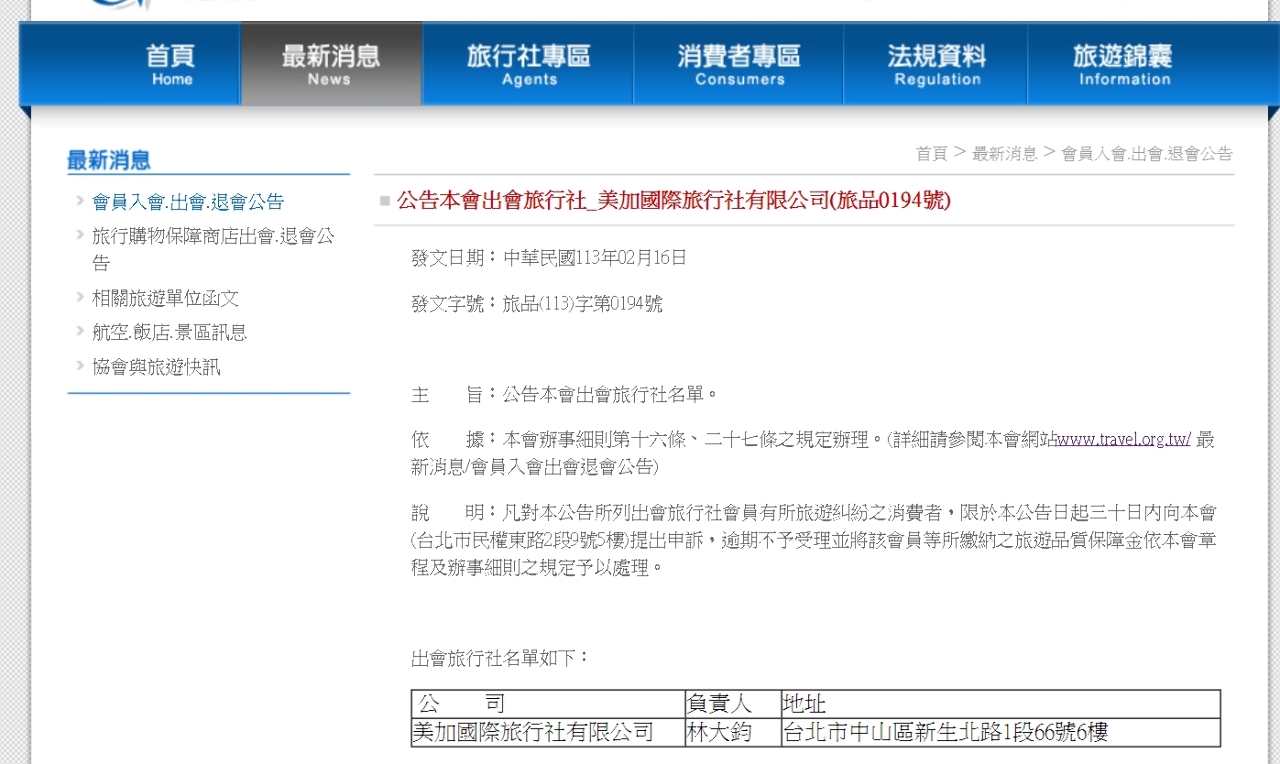Click the announcement title 公告本會出會旅行社
The width and height of the screenshot is (1280, 764).
(x=674, y=200)
